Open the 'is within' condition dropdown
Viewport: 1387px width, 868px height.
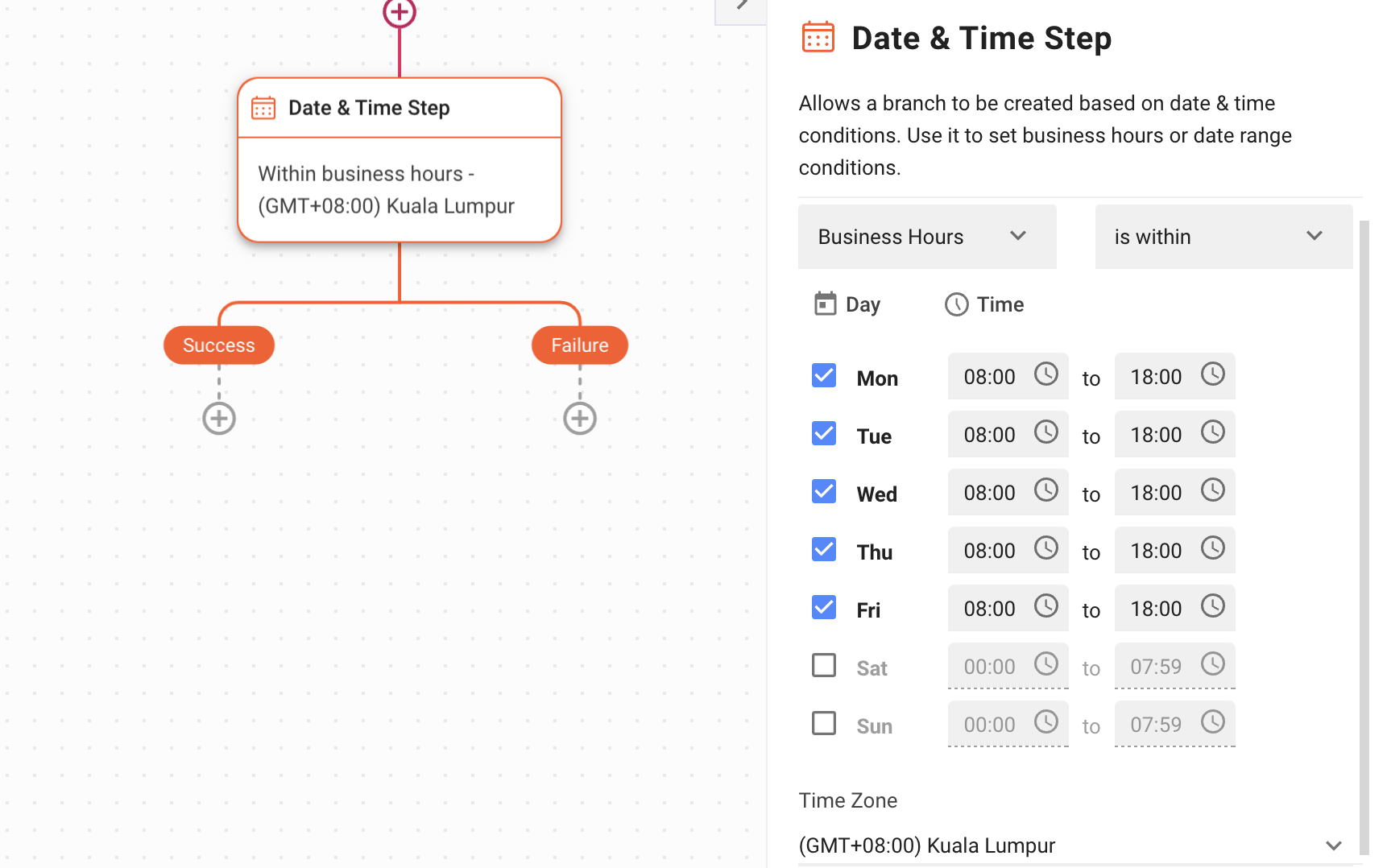click(x=1223, y=236)
